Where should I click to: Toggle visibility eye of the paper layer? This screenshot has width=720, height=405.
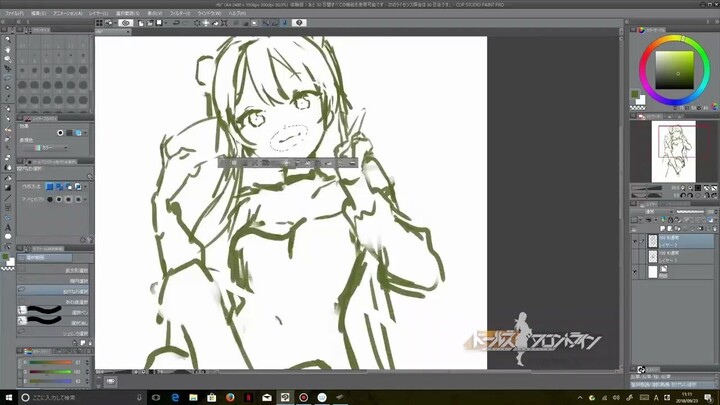[x=635, y=272]
